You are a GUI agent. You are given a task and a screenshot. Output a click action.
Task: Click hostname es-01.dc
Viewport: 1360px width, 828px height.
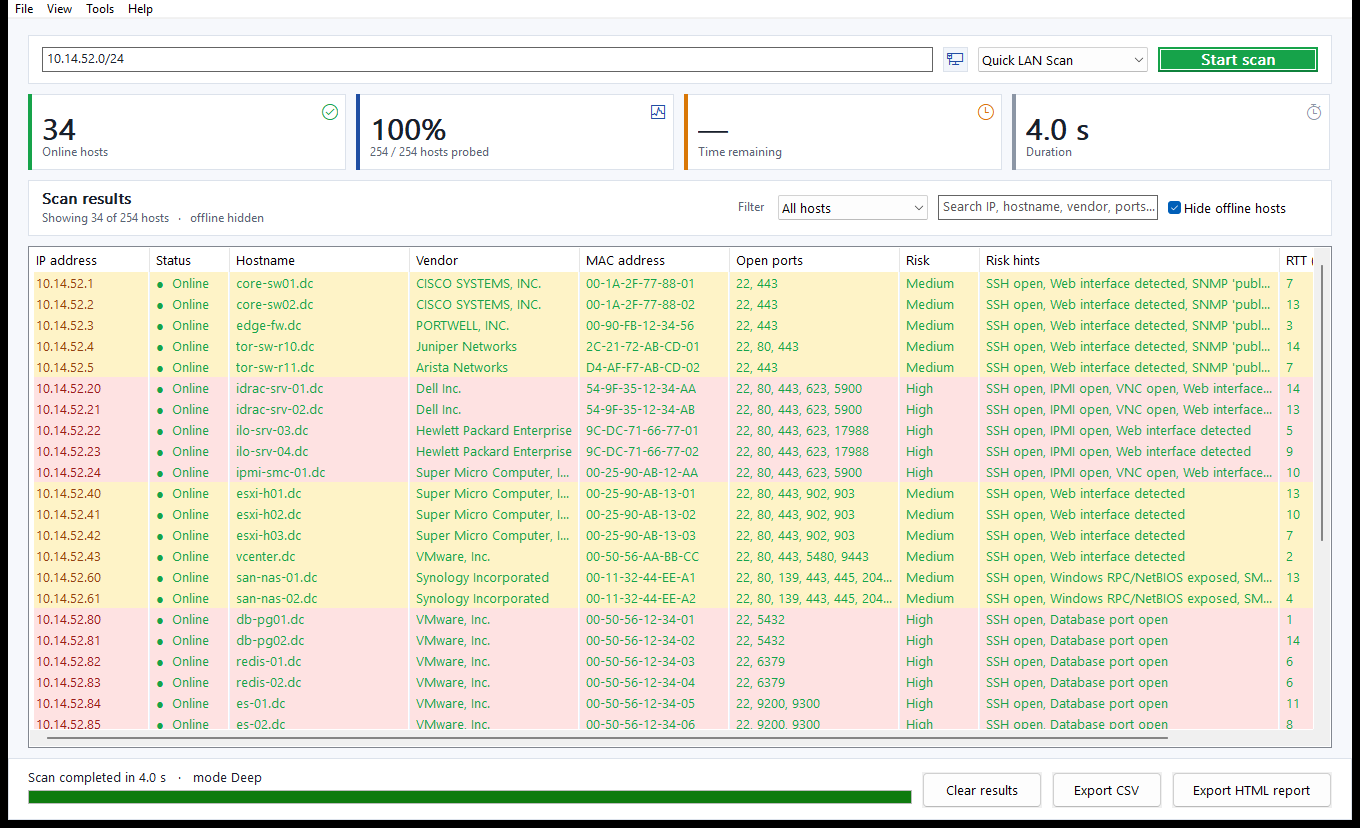(x=261, y=704)
